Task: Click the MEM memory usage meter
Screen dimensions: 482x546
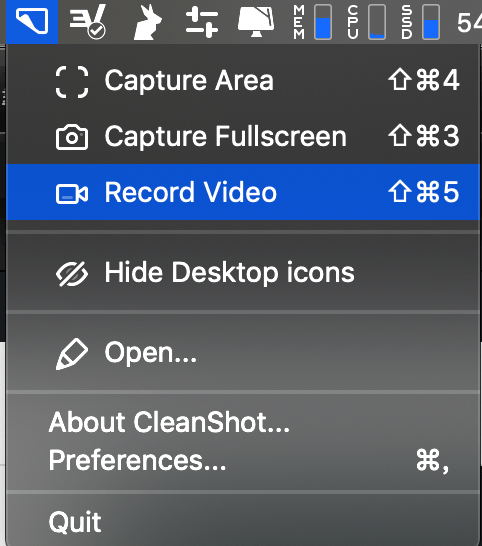Action: click(312, 22)
